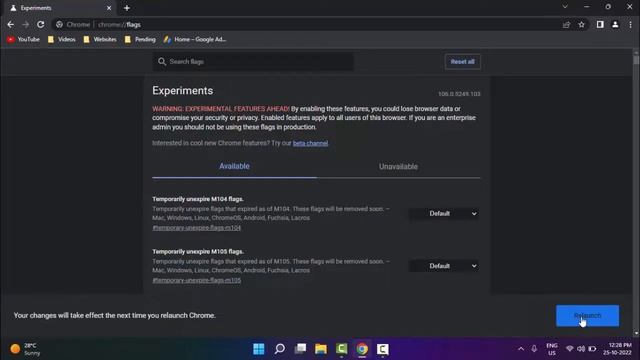Open Task View in the taskbar

click(x=300, y=349)
